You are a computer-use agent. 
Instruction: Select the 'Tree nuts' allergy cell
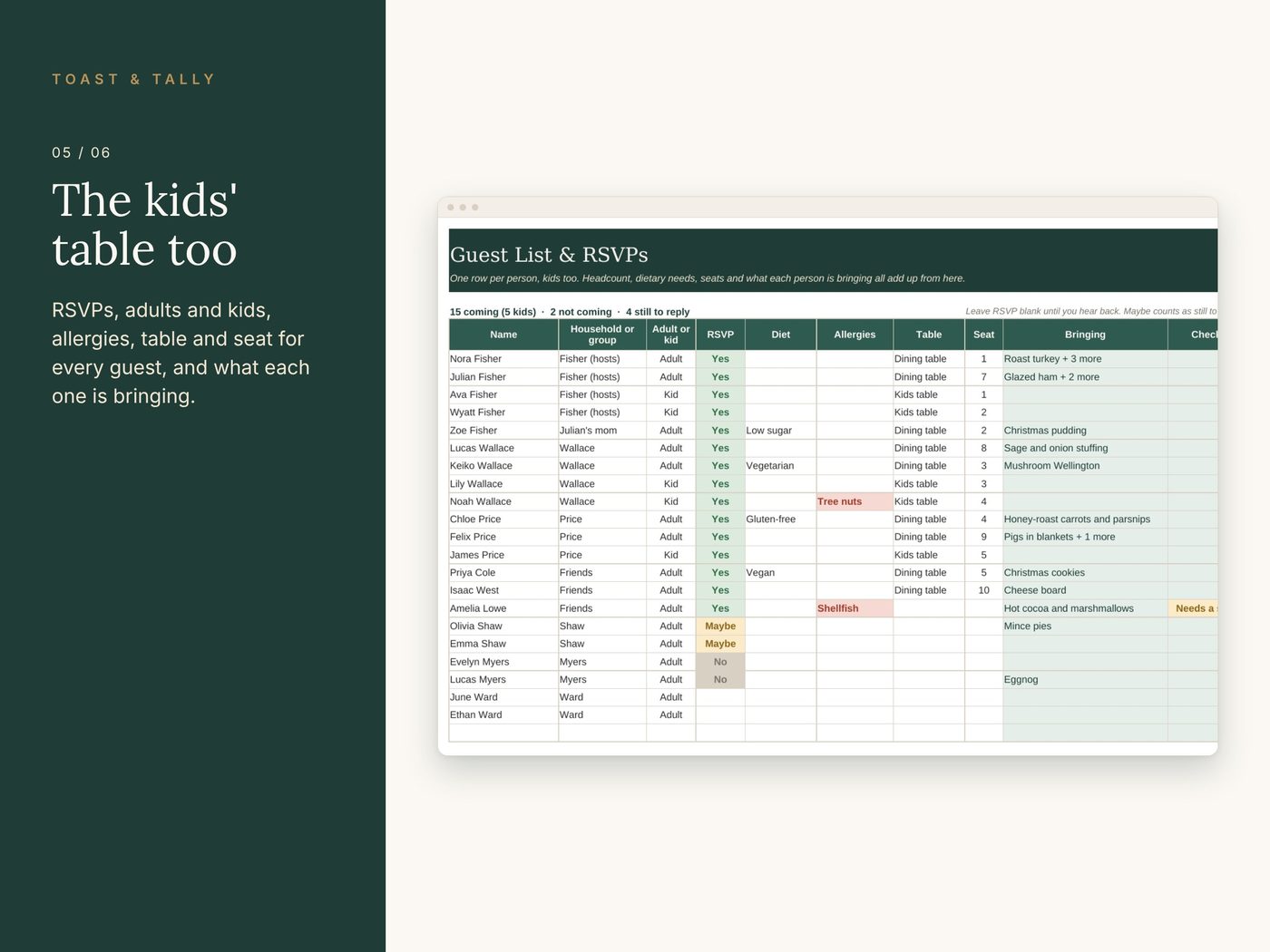pos(855,501)
